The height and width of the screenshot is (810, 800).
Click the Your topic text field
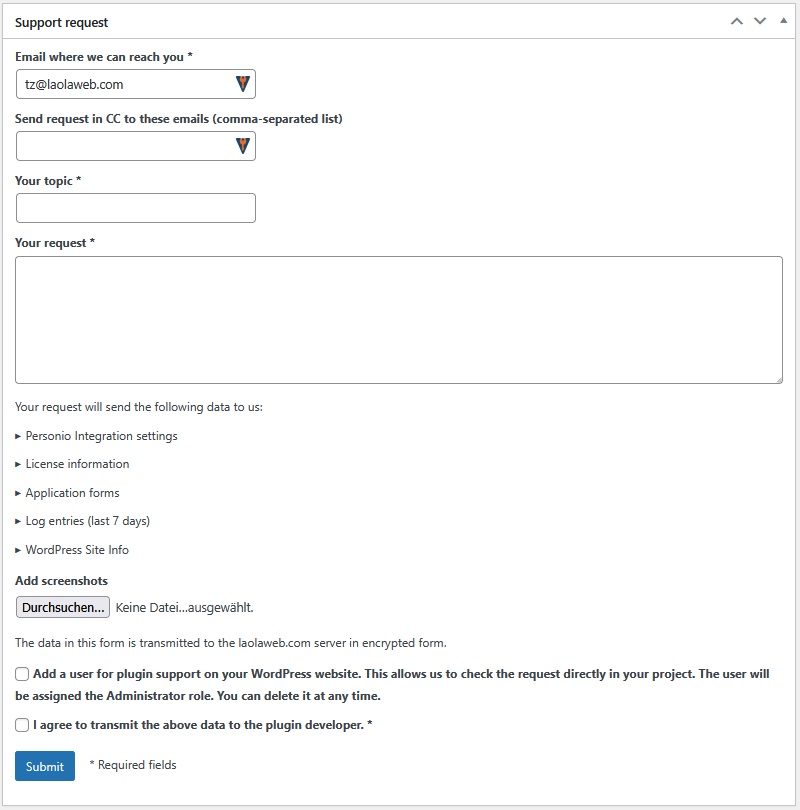[x=136, y=208]
